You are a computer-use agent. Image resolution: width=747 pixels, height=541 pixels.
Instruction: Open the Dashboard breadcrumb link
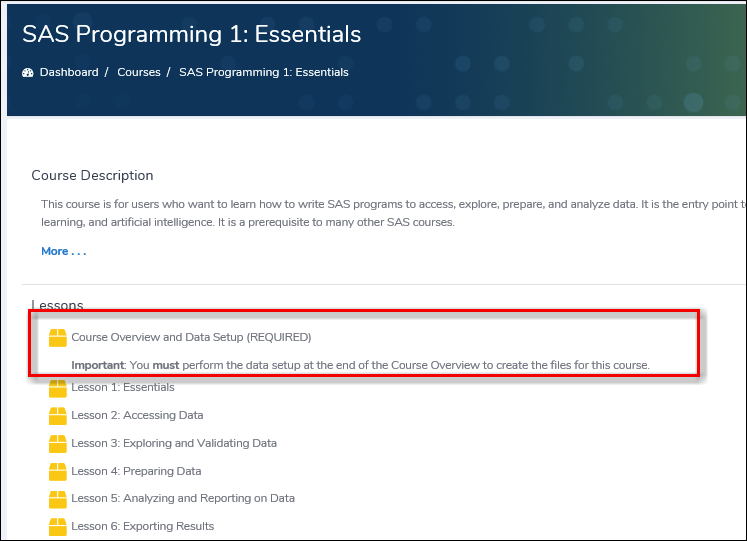point(69,72)
